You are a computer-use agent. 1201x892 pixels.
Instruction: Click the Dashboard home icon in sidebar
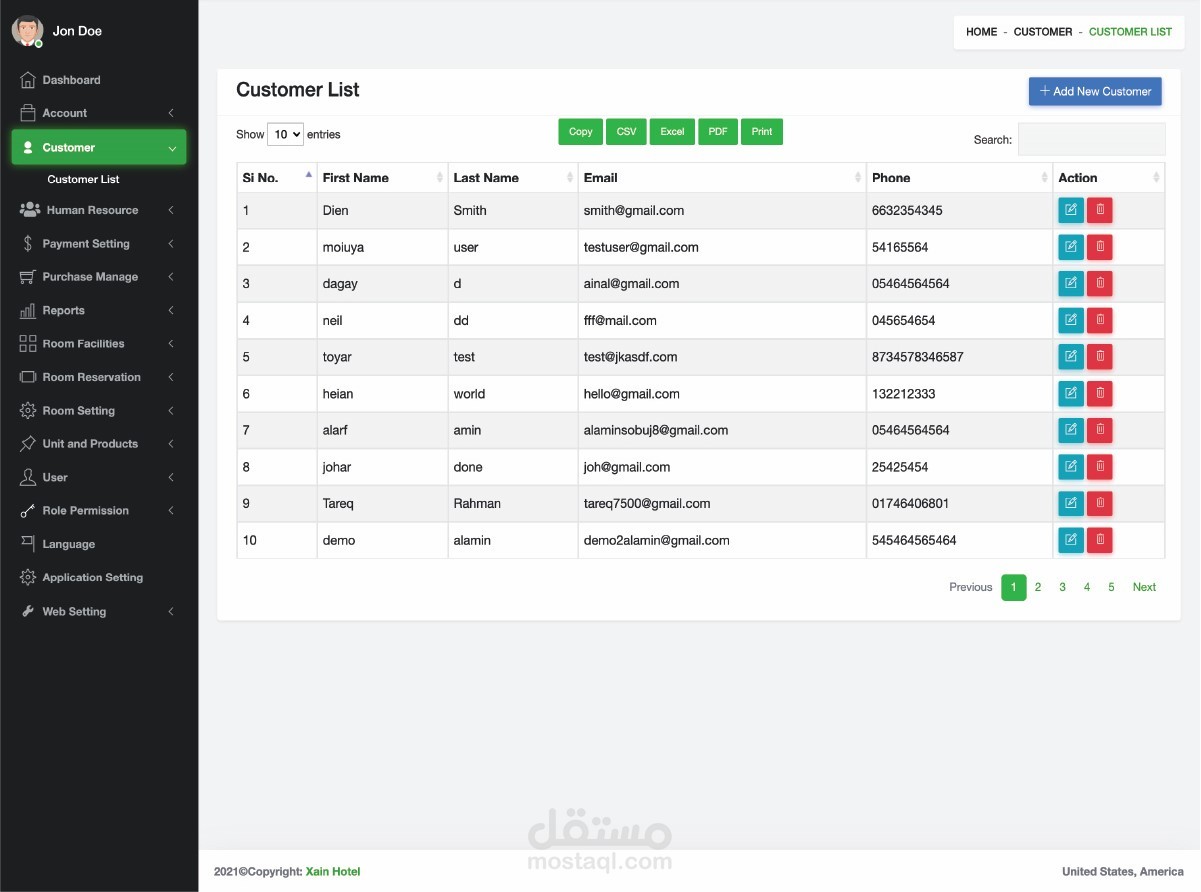pos(27,80)
